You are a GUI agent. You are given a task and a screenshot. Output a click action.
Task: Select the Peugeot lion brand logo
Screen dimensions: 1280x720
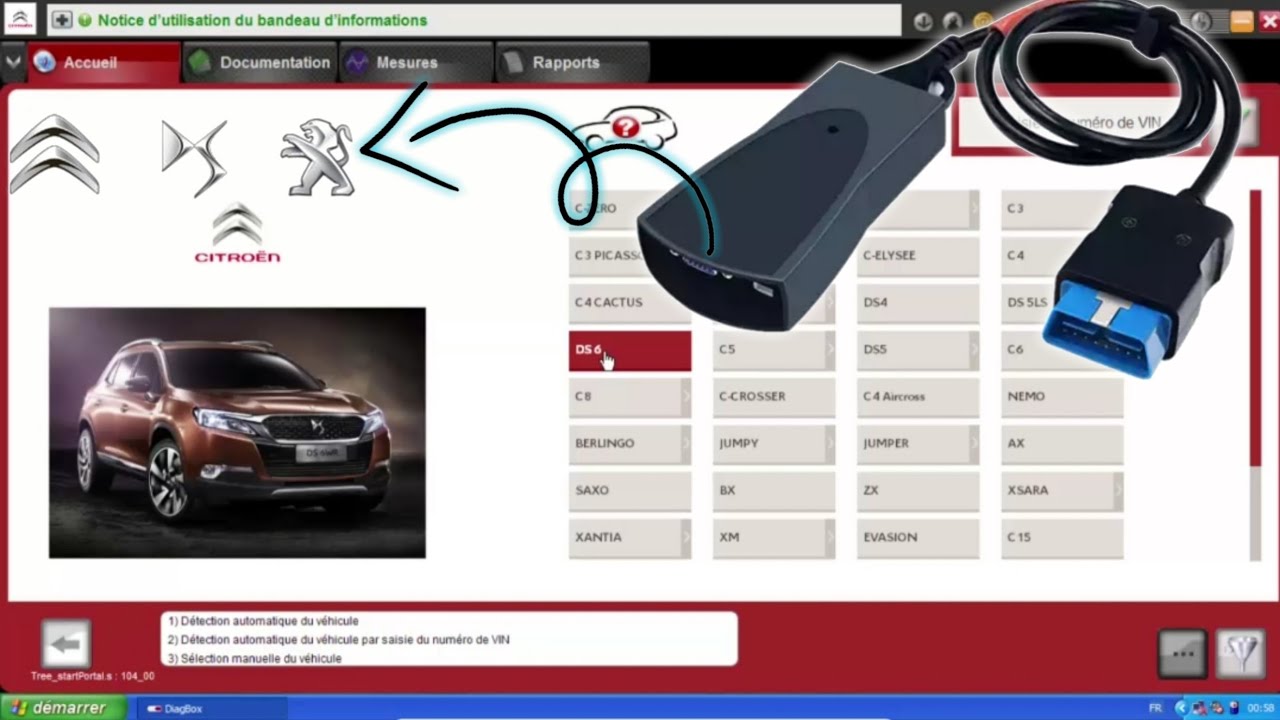[x=318, y=158]
